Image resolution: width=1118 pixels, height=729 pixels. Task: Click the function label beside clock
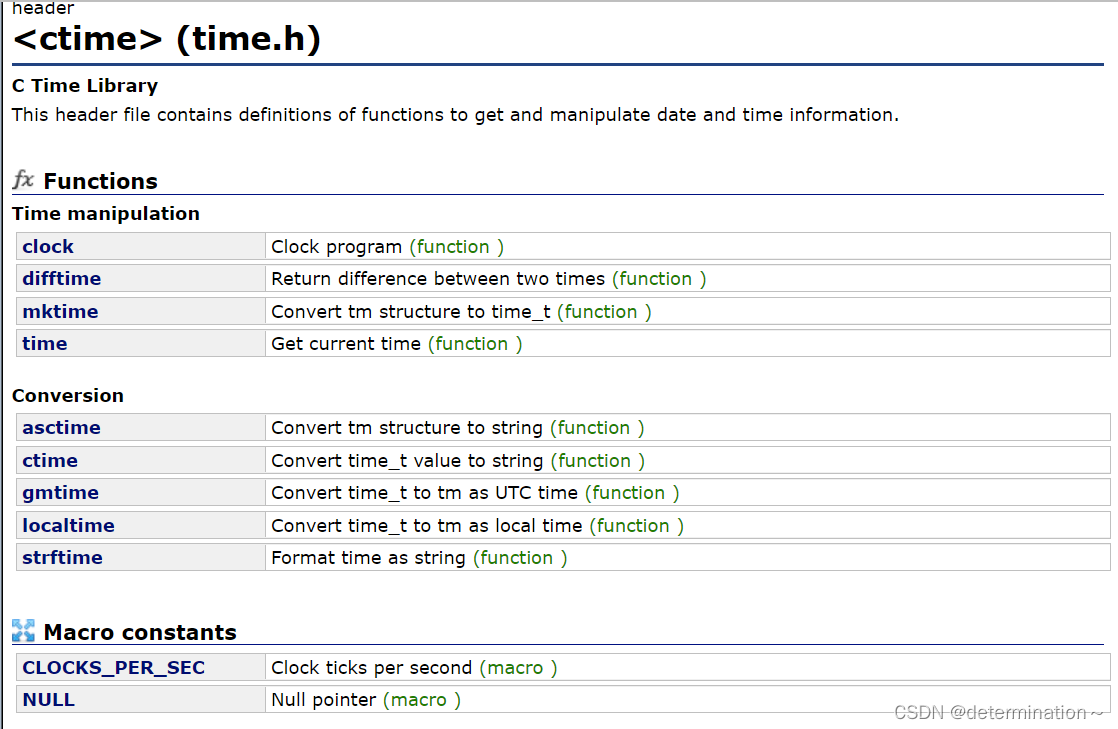pyautogui.click(x=455, y=246)
